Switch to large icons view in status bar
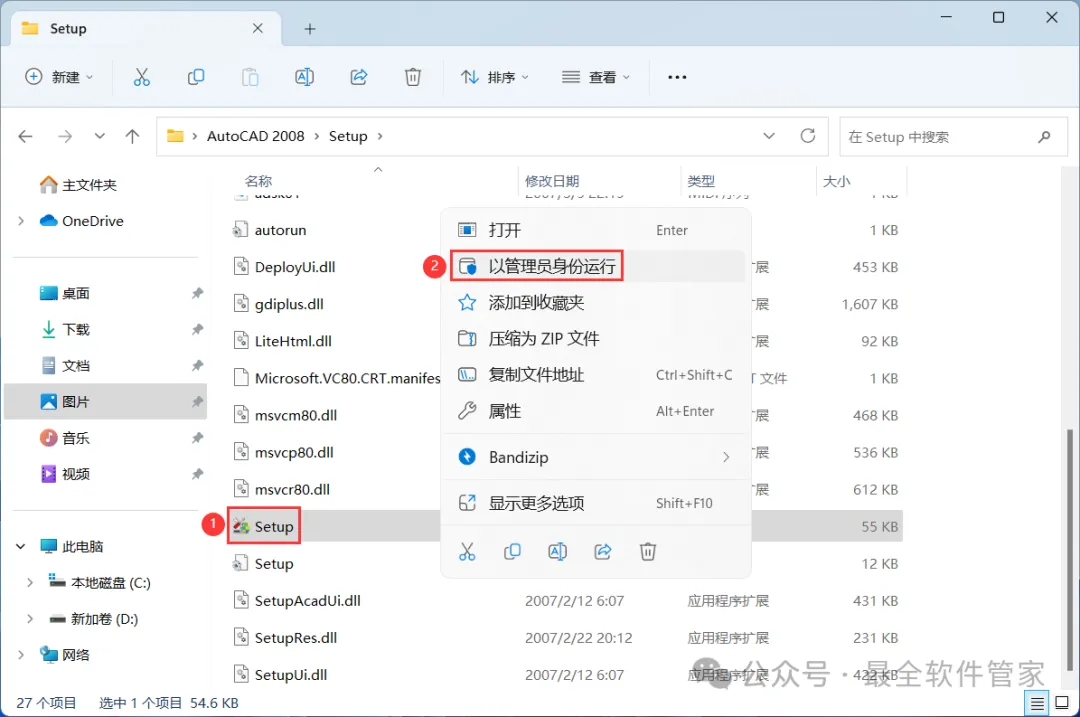Screen dimensions: 1080x717 [1062, 703]
